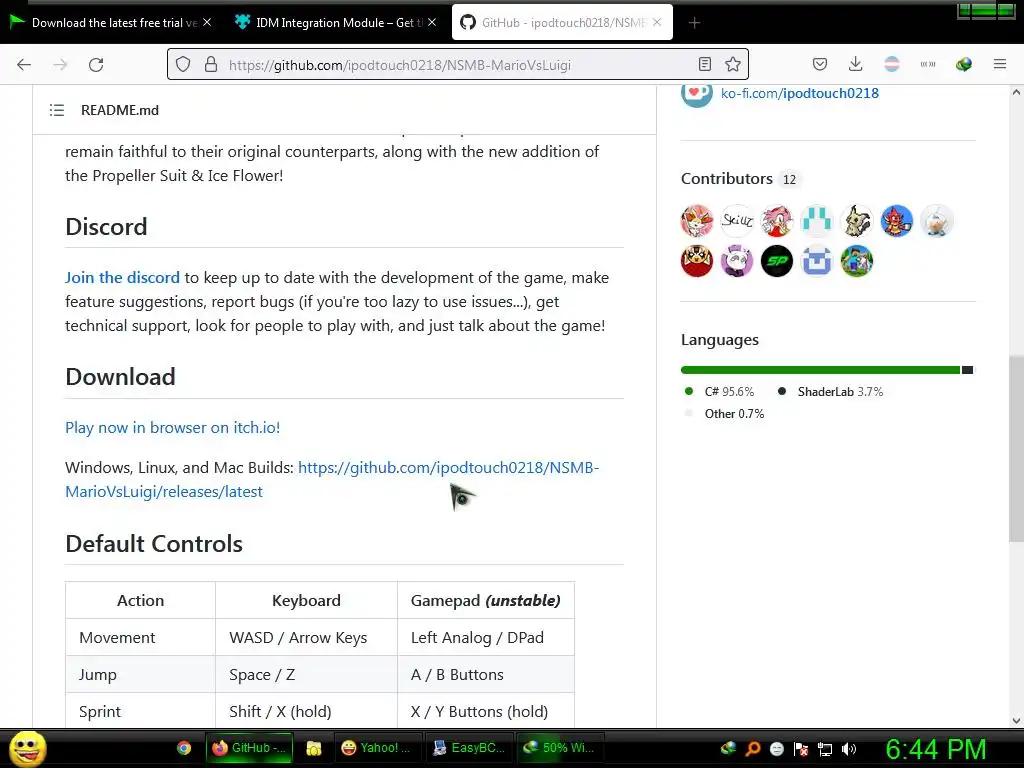Viewport: 1024px width, 768px height.
Task: Click the Default Controls heading
Action: 154,544
